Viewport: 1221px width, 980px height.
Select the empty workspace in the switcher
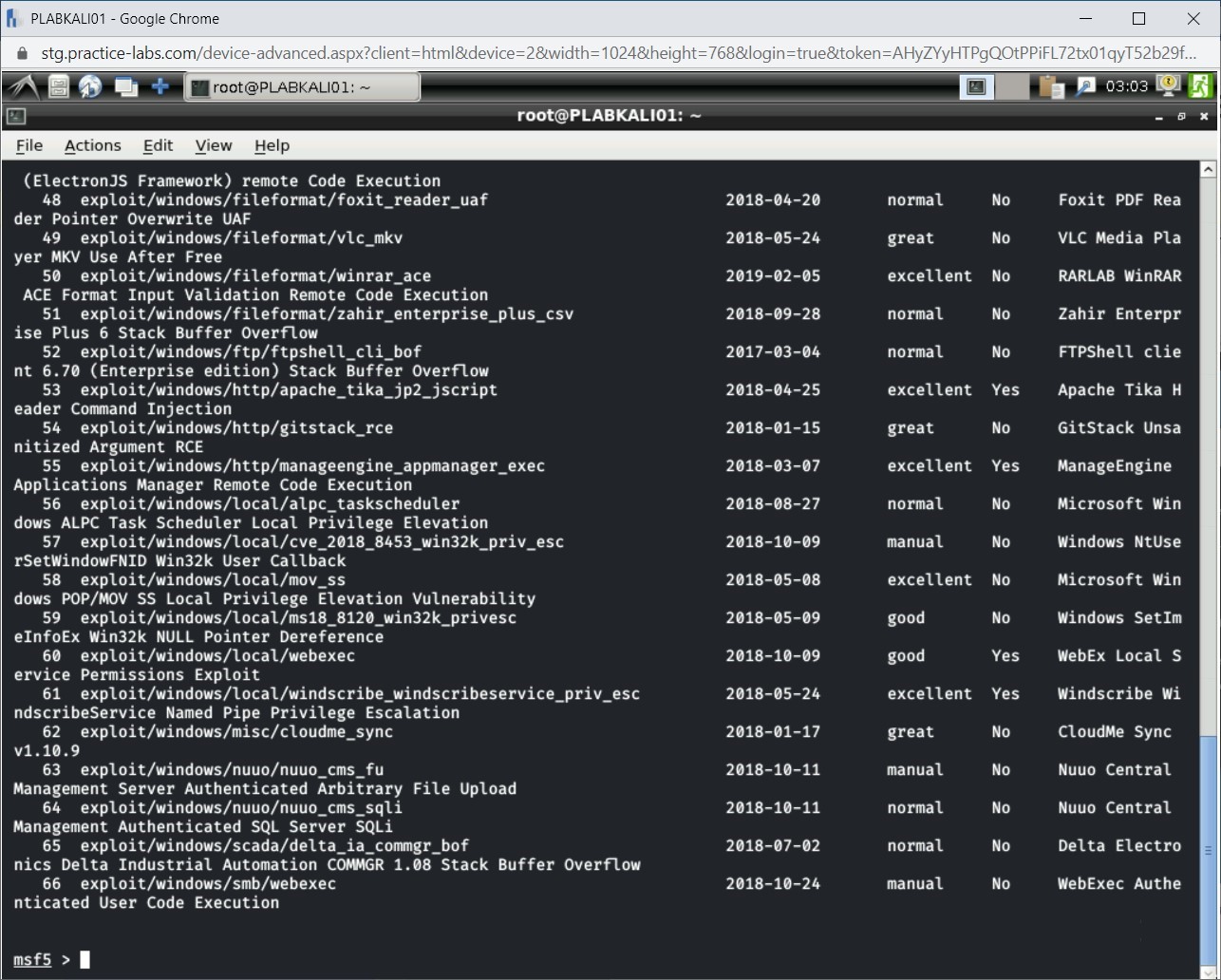[1012, 86]
